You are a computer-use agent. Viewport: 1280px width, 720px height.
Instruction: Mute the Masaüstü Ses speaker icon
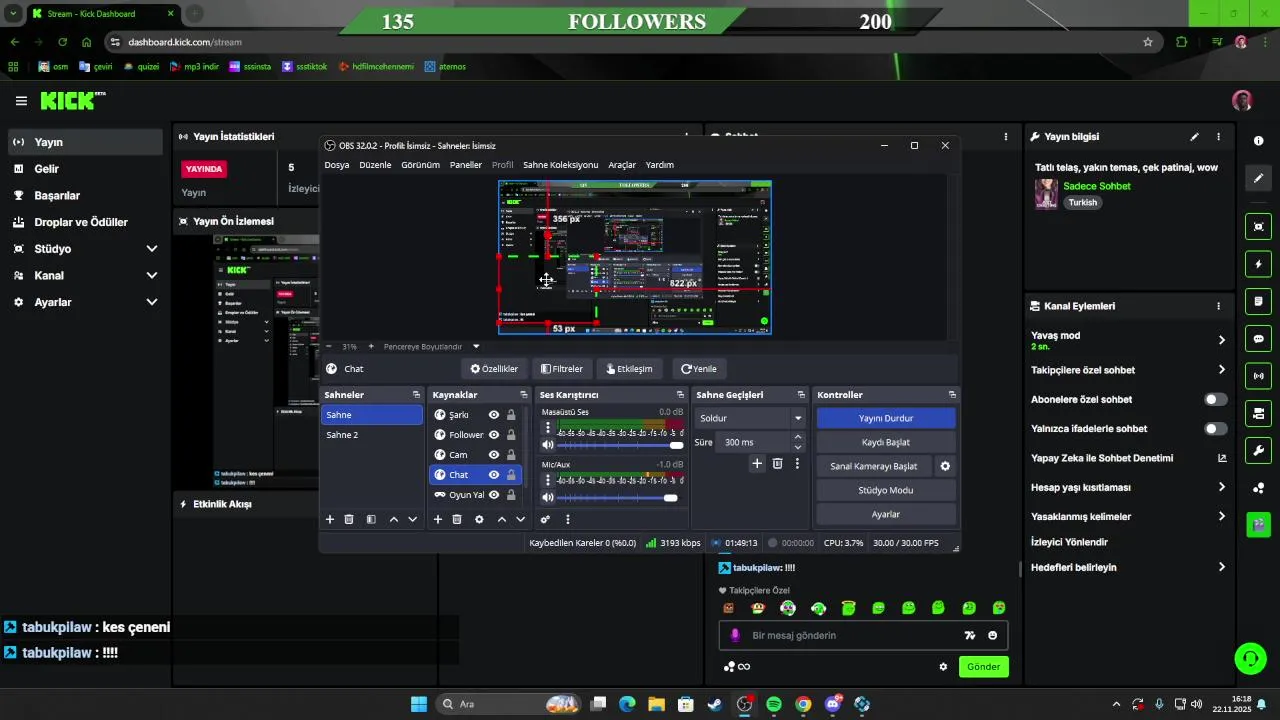coord(547,445)
